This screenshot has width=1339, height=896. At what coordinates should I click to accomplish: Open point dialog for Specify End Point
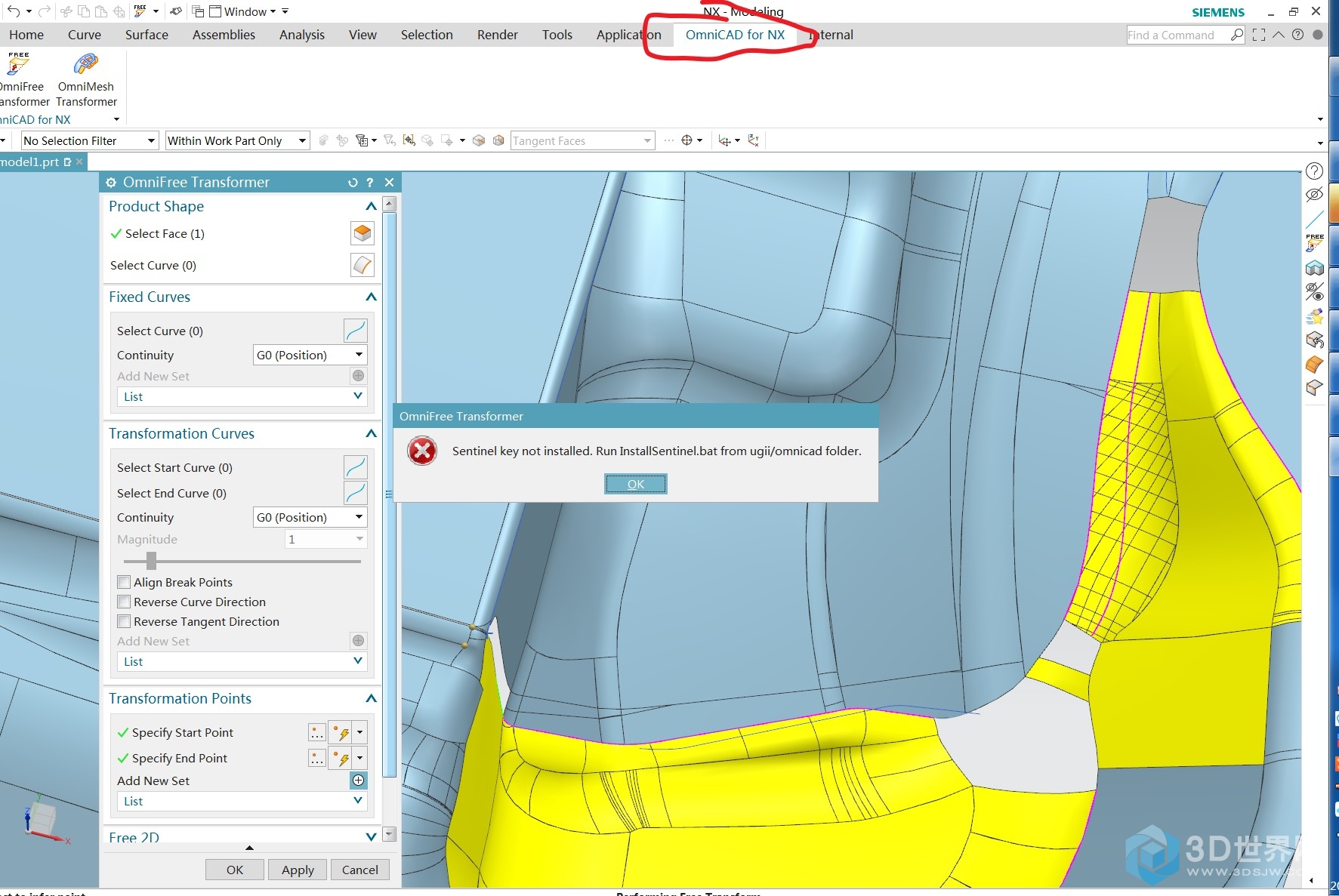pyautogui.click(x=317, y=758)
